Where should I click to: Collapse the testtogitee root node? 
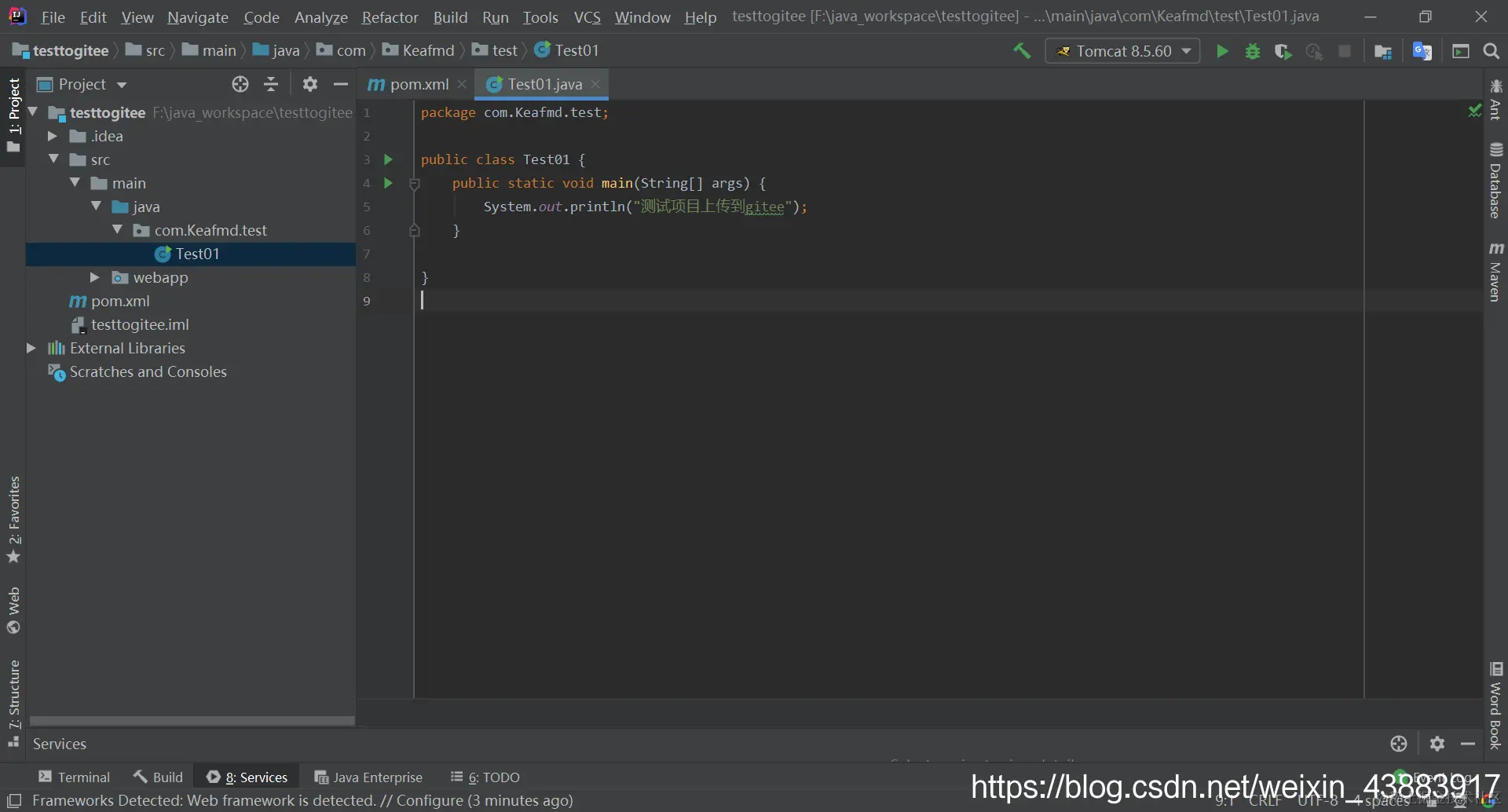pos(33,112)
